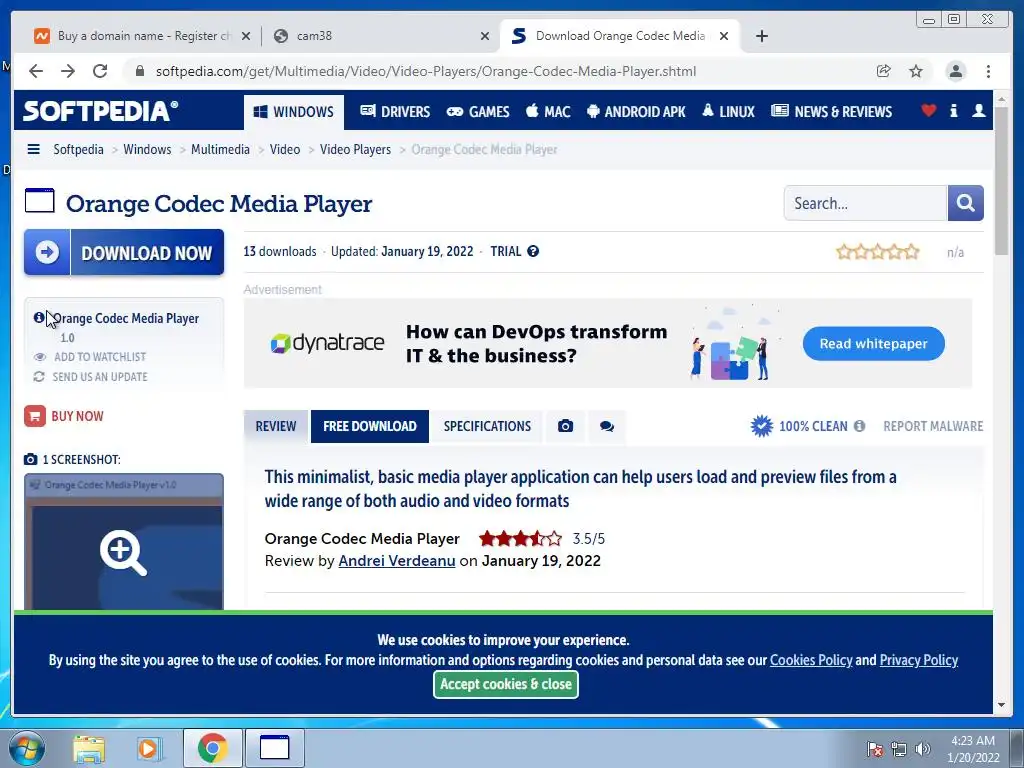
Task: Open Windows Media Player from taskbar
Action: pos(149,748)
